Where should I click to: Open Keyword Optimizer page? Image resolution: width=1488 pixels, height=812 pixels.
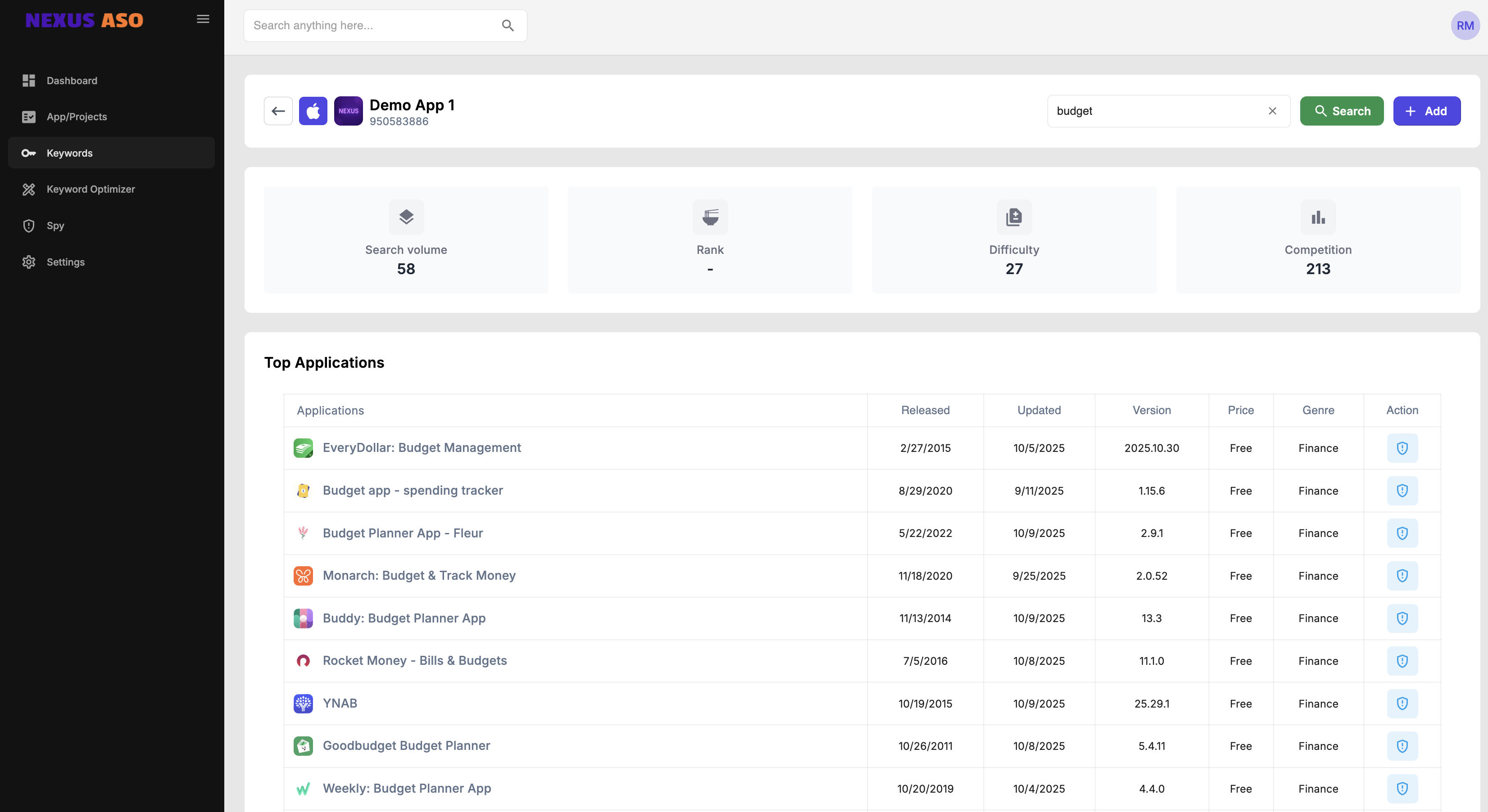click(x=91, y=189)
